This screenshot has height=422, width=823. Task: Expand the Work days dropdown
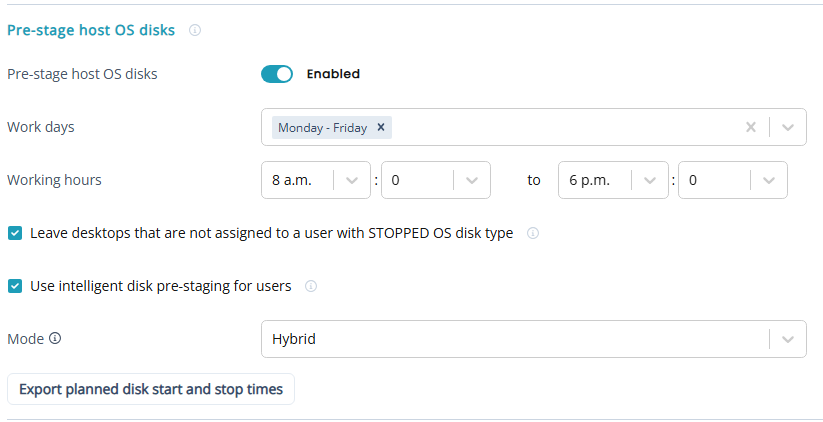(788, 127)
